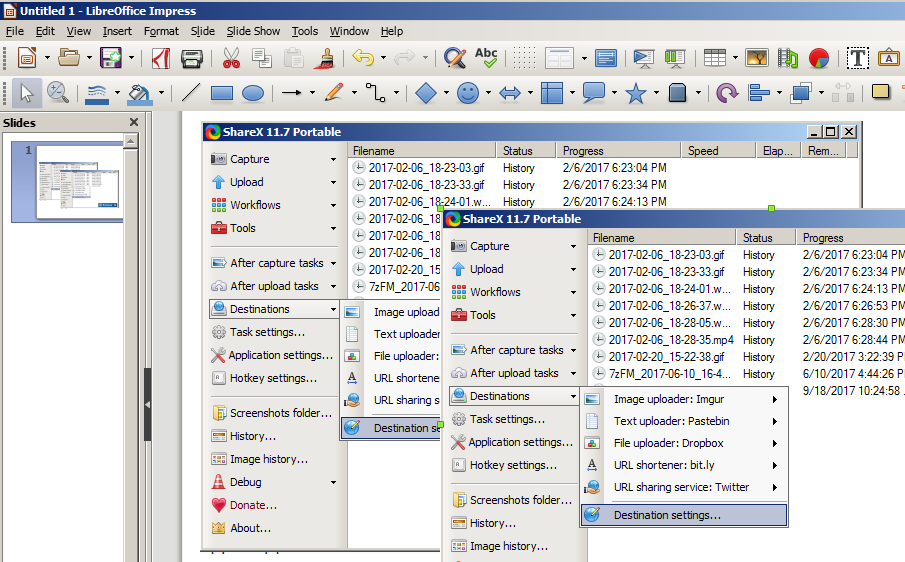Click the Open folder icon
This screenshot has width=905, height=562.
[x=69, y=58]
